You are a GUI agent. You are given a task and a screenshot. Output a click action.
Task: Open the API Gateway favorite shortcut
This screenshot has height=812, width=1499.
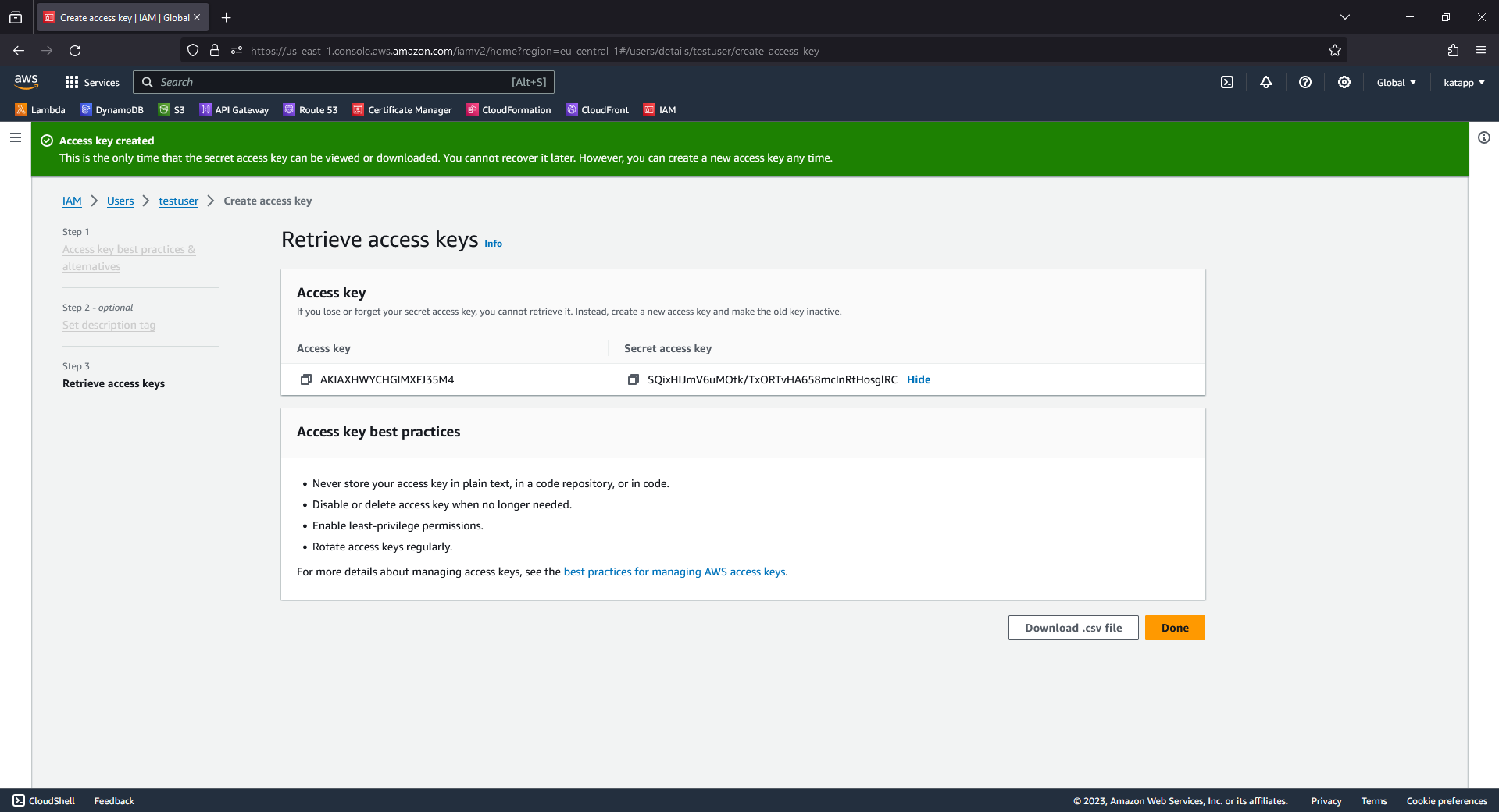[234, 110]
